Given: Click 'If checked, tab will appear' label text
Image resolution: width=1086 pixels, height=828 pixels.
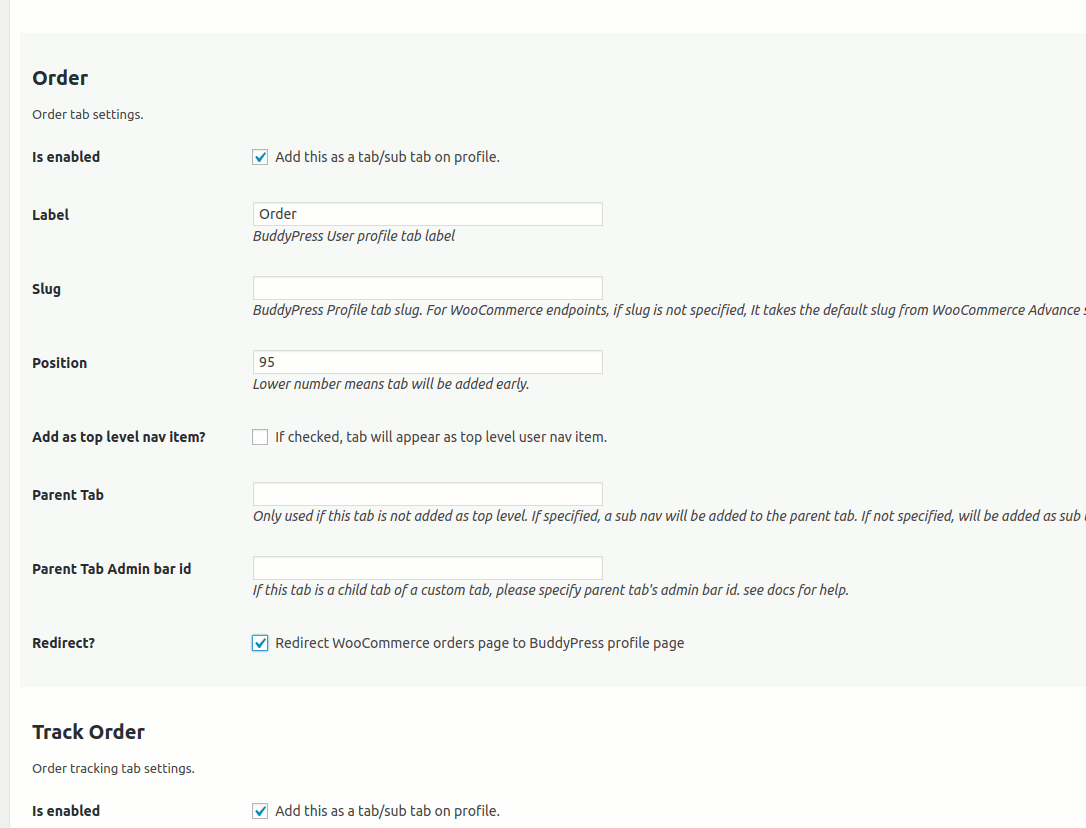Looking at the screenshot, I should click(440, 437).
